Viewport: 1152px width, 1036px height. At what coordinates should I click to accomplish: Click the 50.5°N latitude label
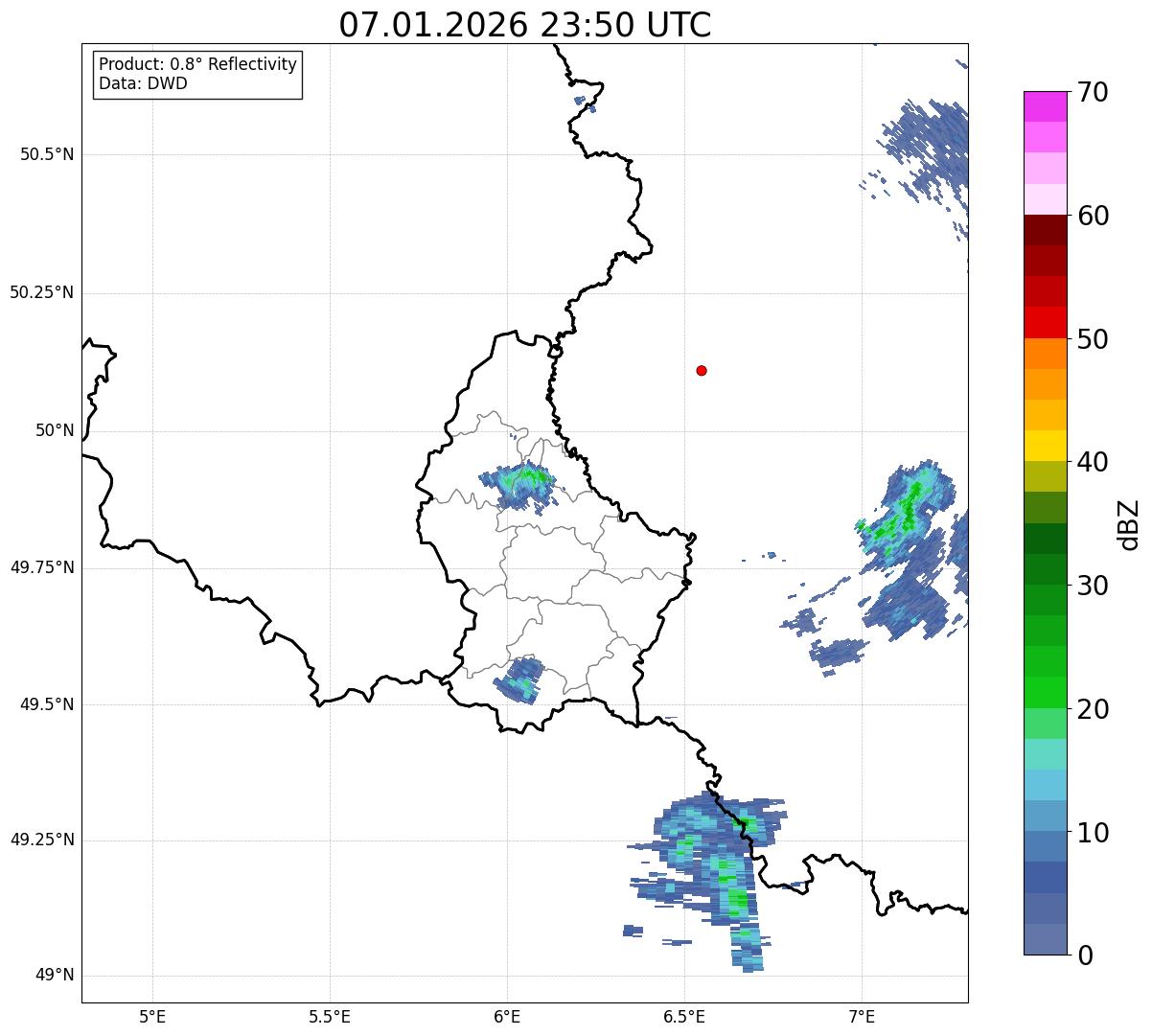tap(47, 155)
